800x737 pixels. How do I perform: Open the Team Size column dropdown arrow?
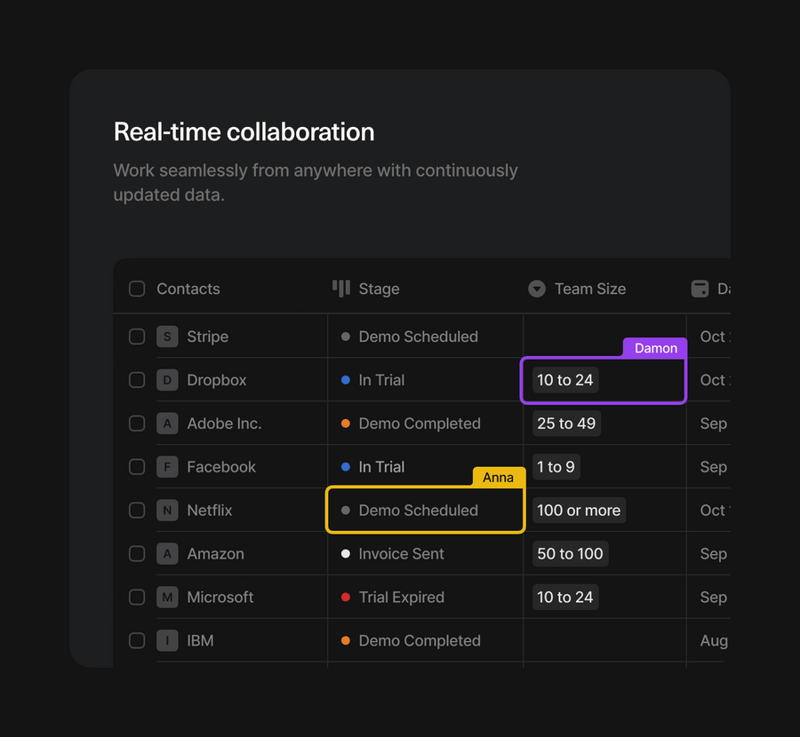coord(537,289)
